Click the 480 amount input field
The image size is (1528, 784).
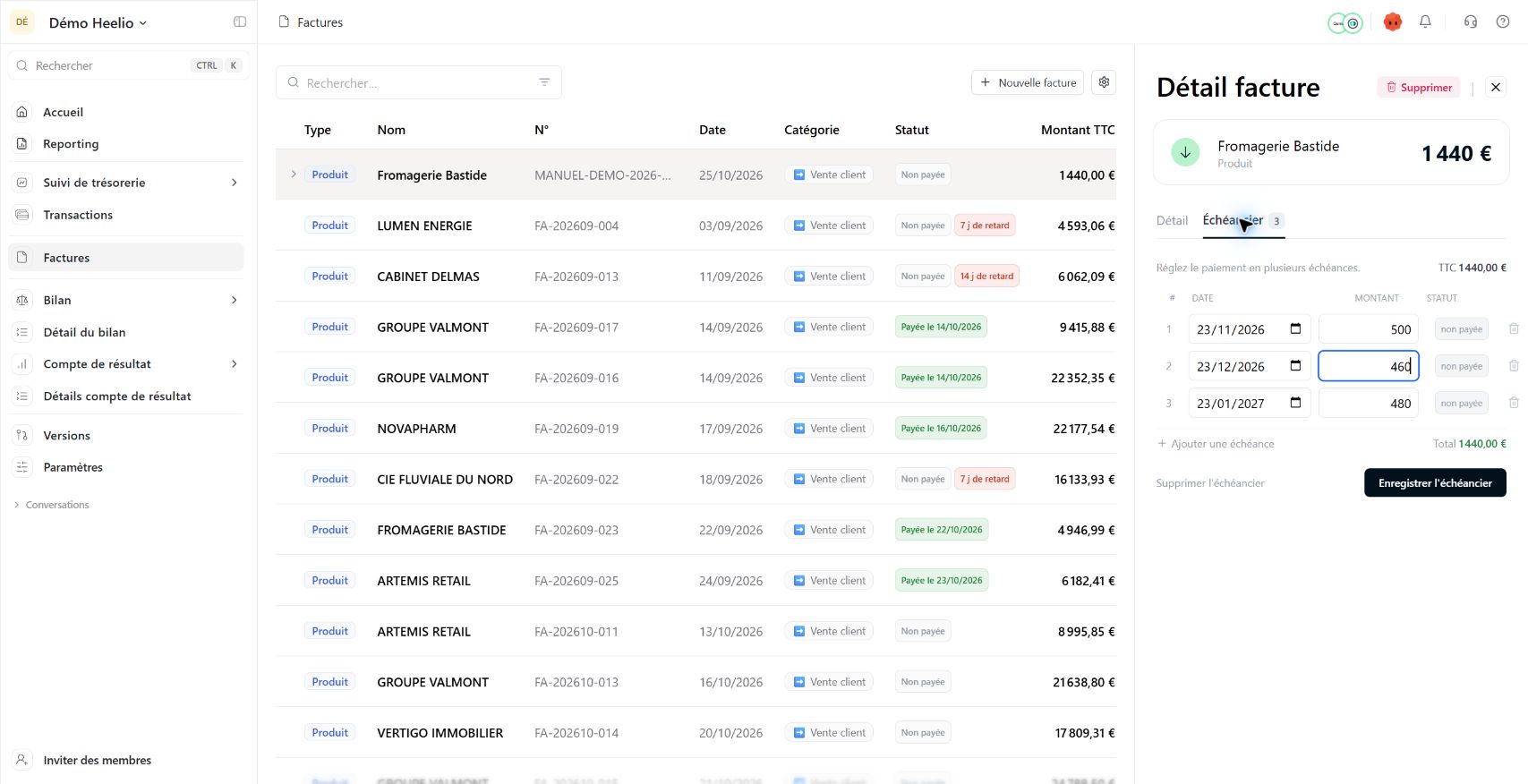click(x=1368, y=404)
